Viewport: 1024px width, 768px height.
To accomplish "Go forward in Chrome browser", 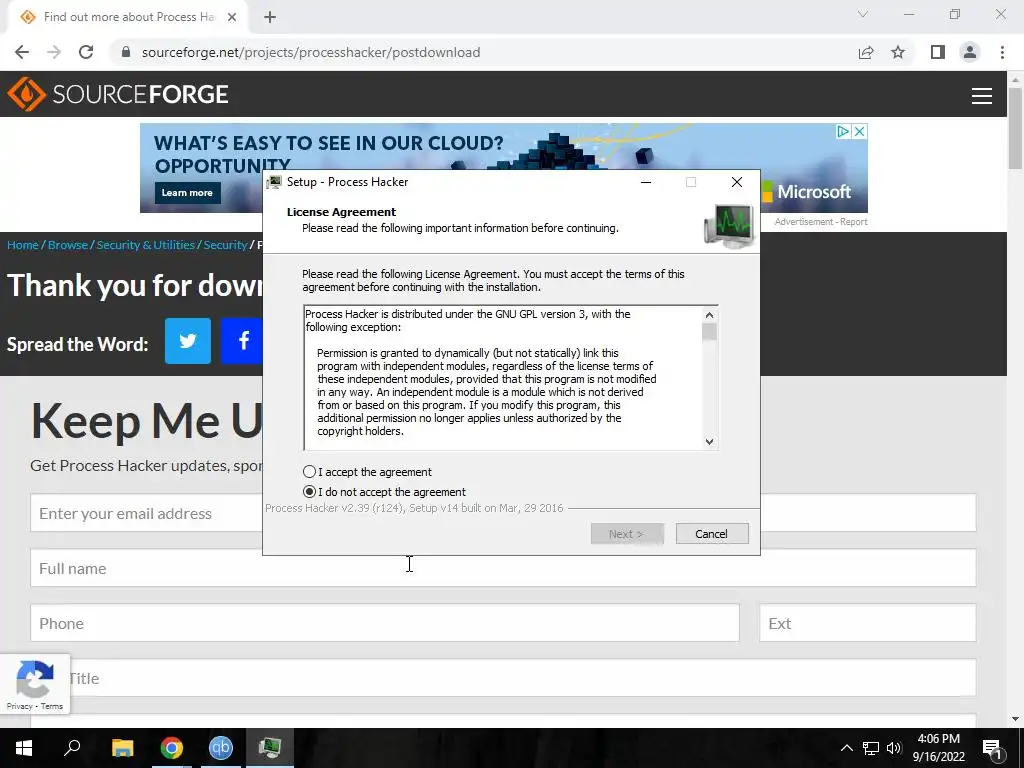I will tap(54, 52).
